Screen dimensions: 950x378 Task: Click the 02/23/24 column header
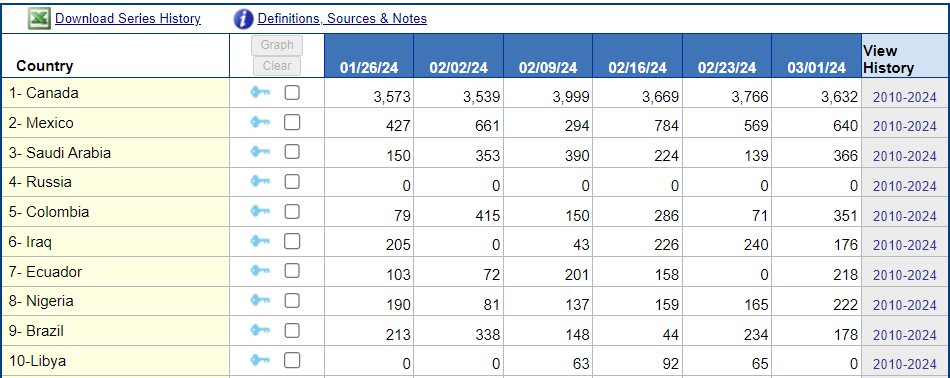[727, 56]
